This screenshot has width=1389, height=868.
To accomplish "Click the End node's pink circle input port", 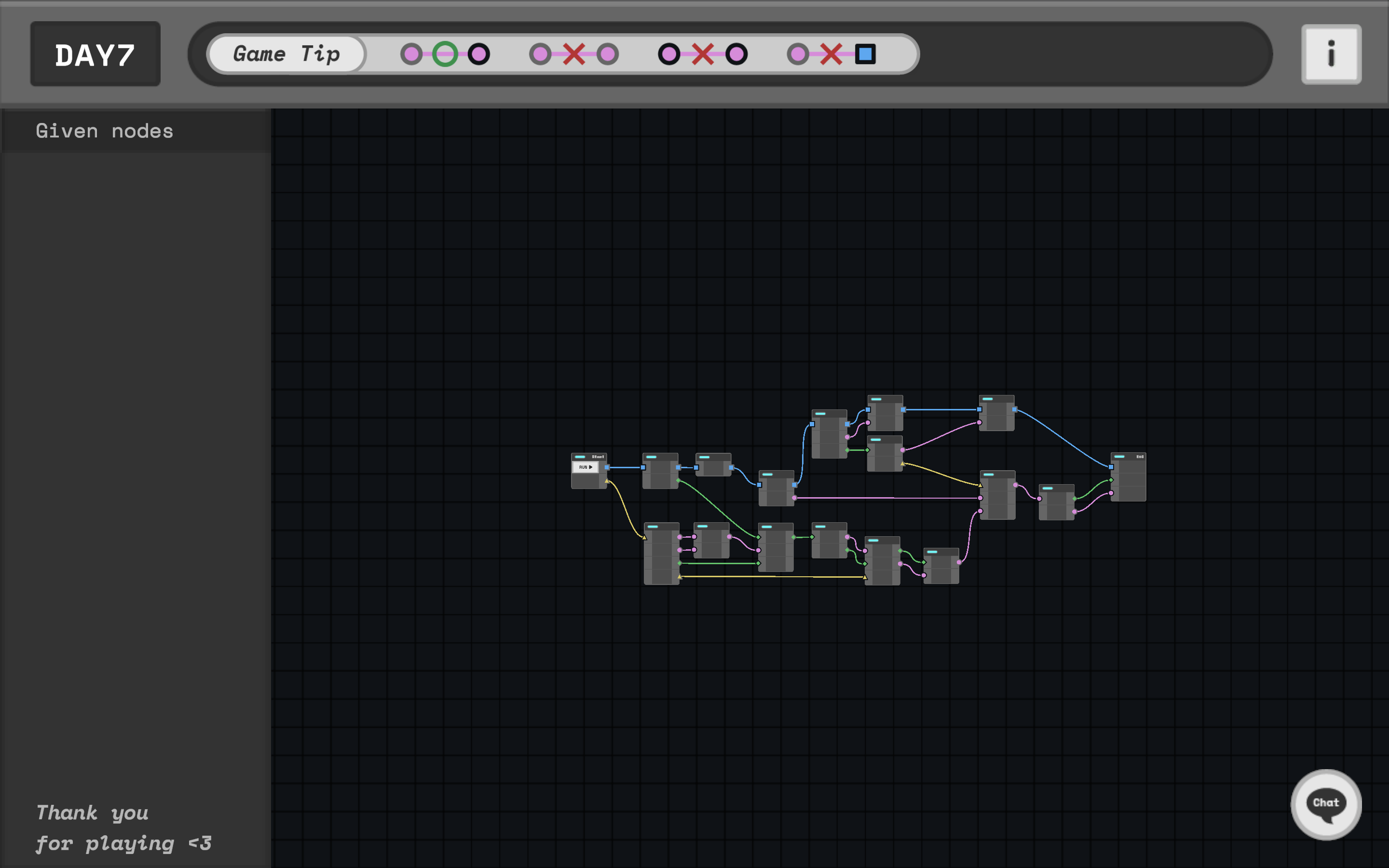I will [1111, 493].
